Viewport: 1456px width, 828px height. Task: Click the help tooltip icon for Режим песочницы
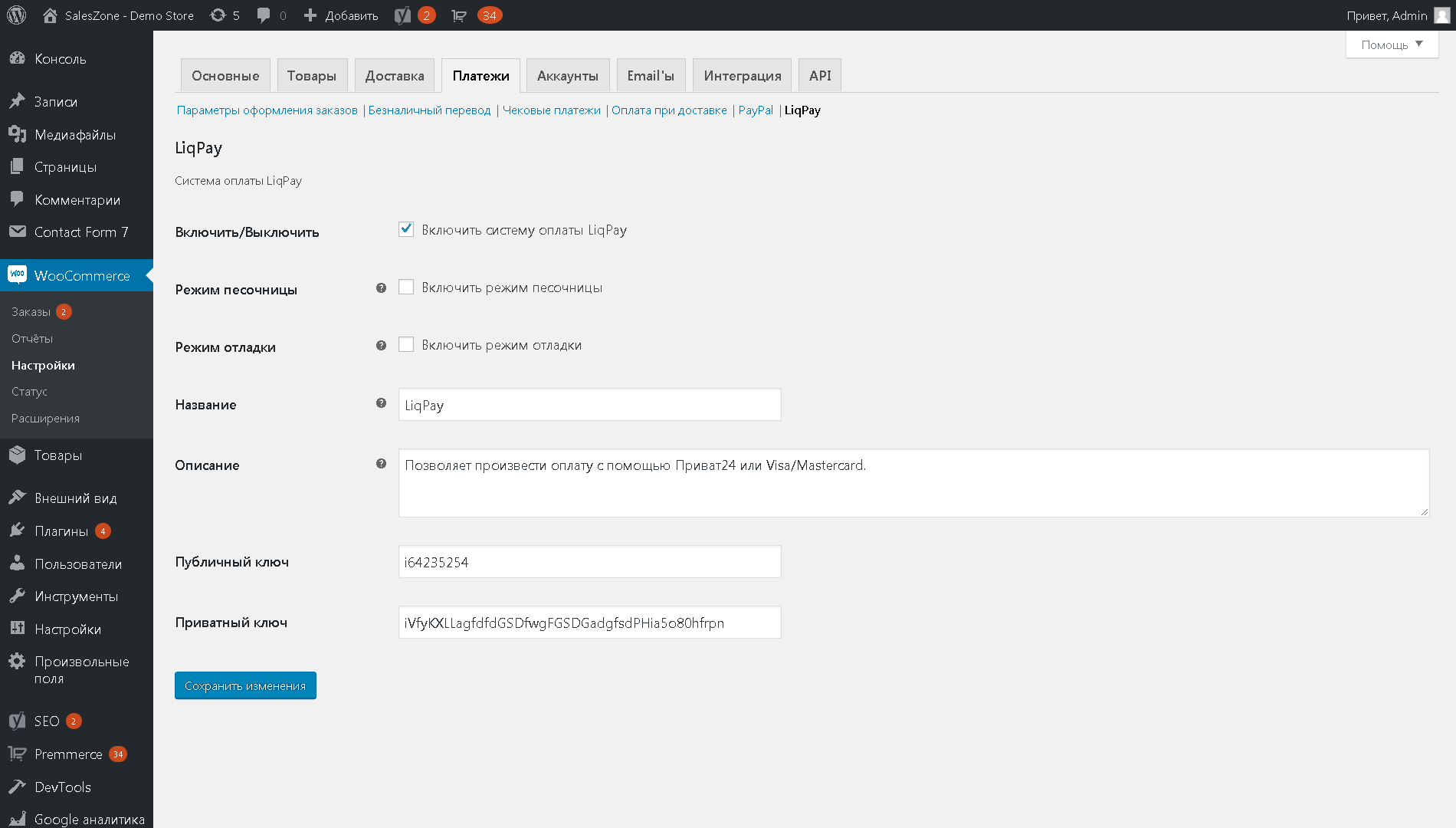381,288
